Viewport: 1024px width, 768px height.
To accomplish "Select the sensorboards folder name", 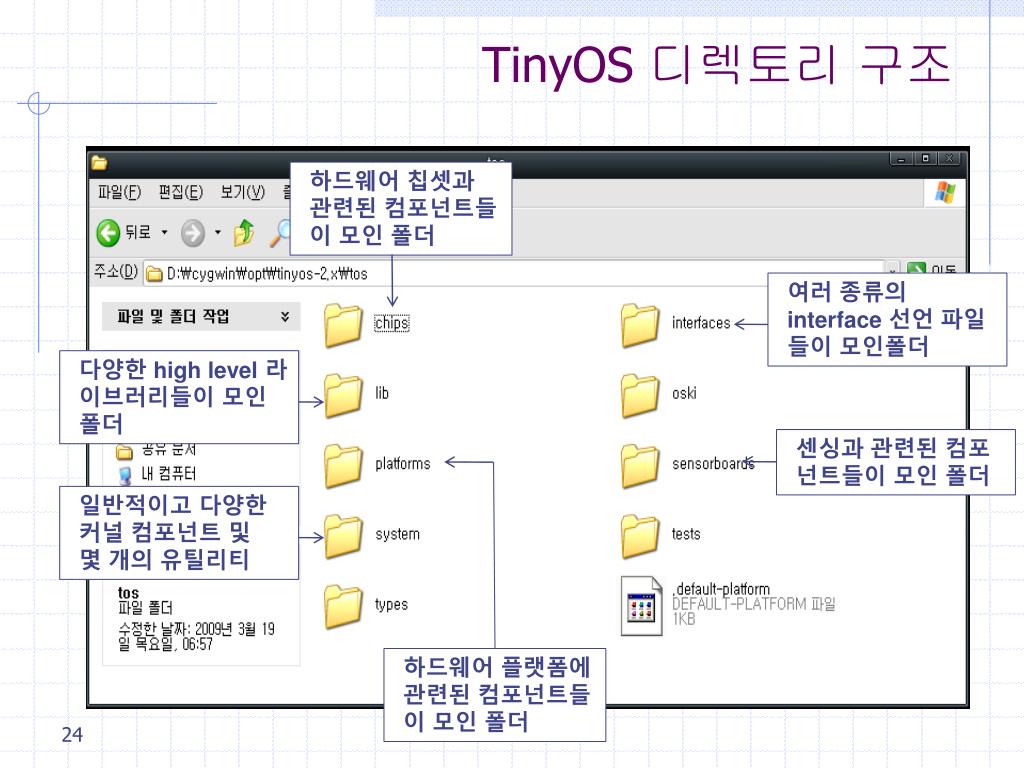I will 713,464.
